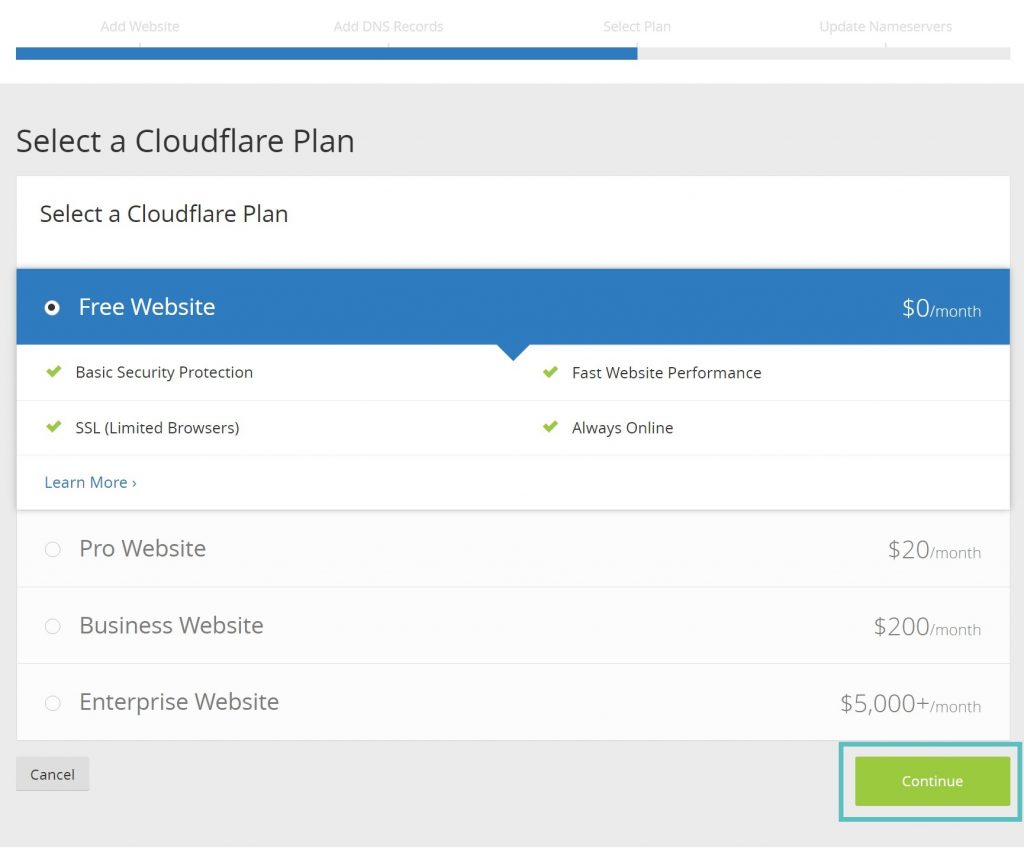
Task: Click the $20/month price
Action: click(934, 550)
